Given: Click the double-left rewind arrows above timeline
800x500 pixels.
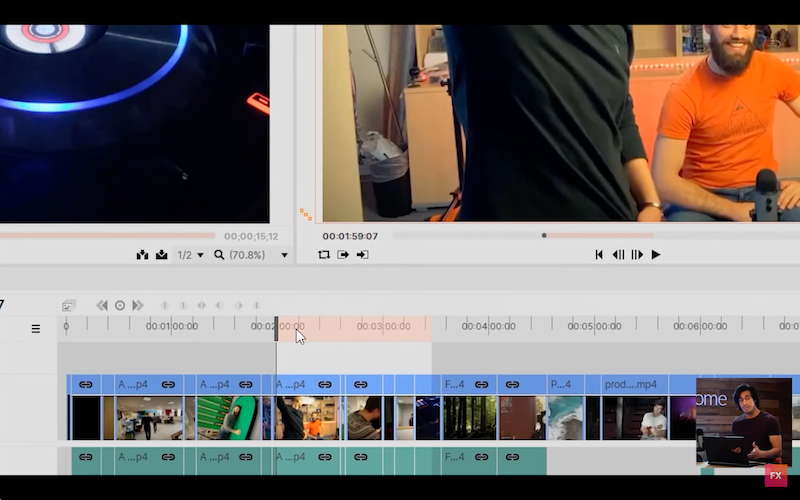Looking at the screenshot, I should 102,305.
